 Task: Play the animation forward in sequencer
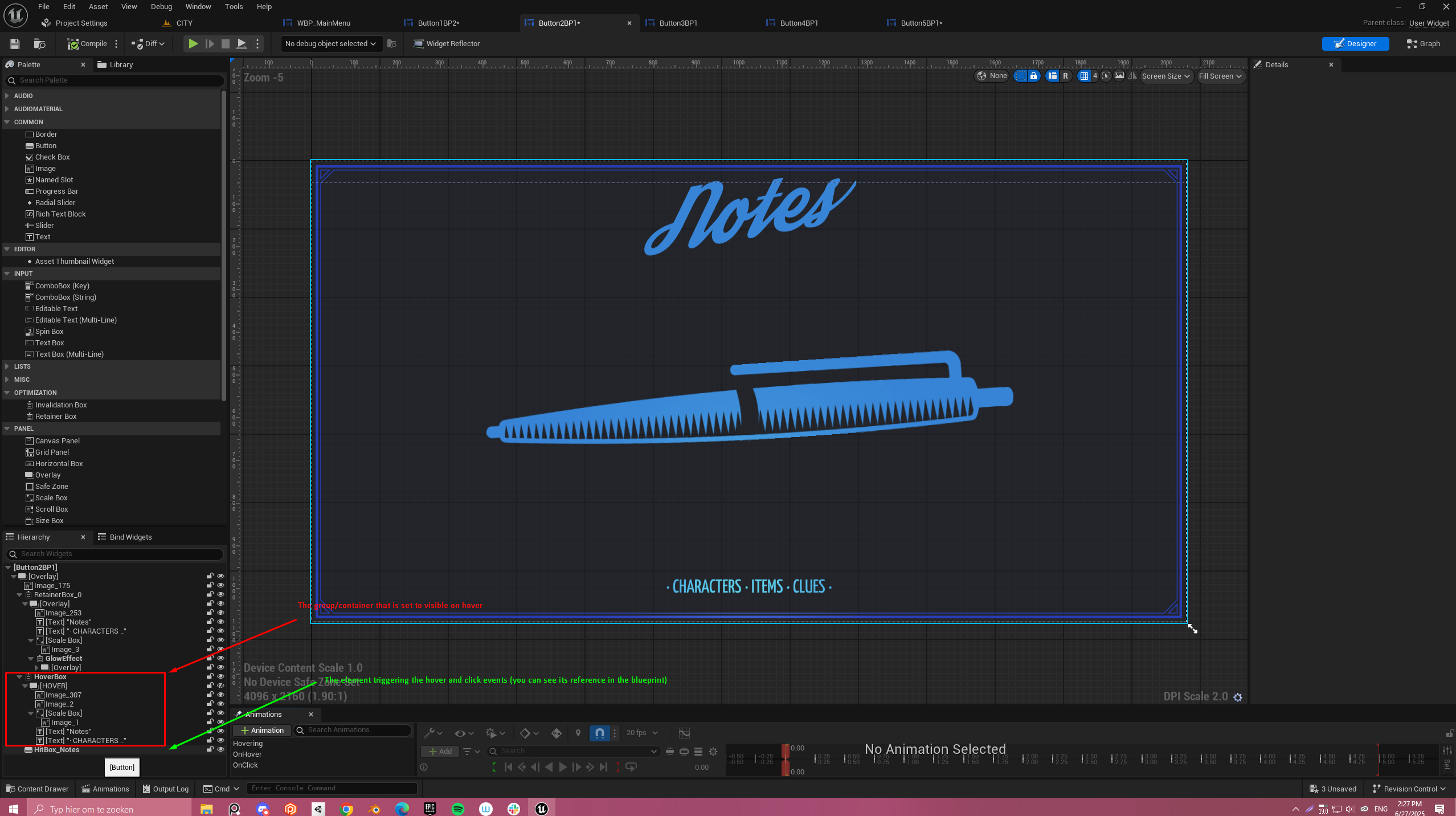pyautogui.click(x=562, y=768)
